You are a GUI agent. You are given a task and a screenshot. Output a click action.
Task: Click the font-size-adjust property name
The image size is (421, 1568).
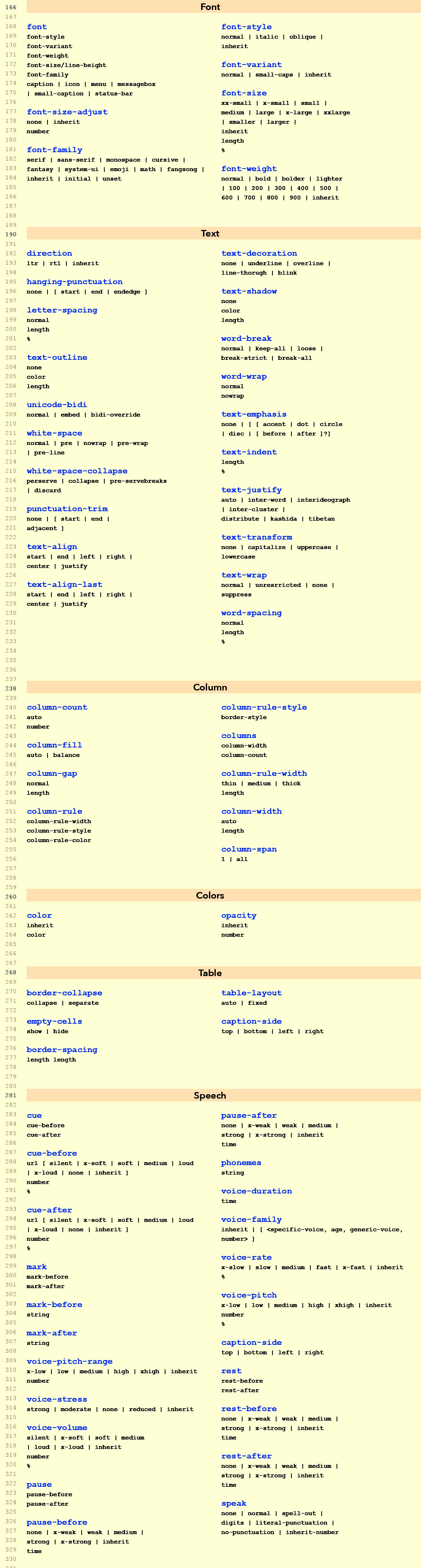click(x=67, y=112)
